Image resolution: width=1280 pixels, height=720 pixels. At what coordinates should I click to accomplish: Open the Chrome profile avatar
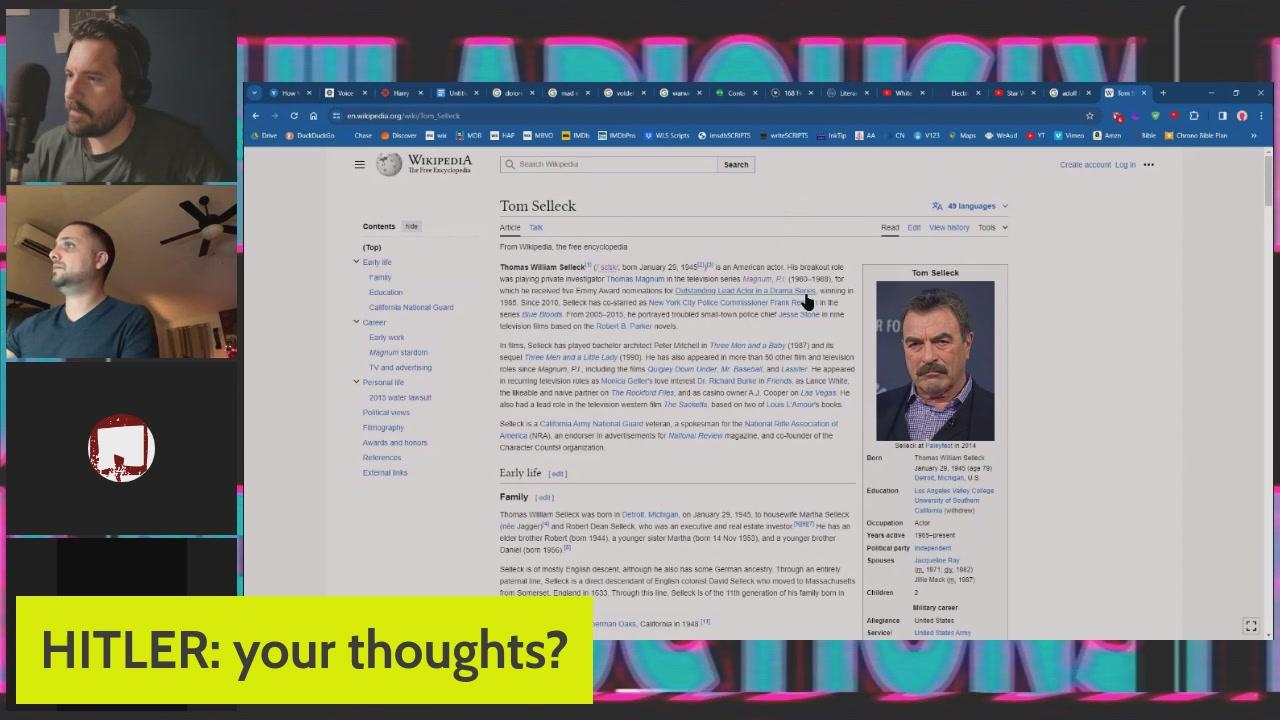tap(1241, 116)
